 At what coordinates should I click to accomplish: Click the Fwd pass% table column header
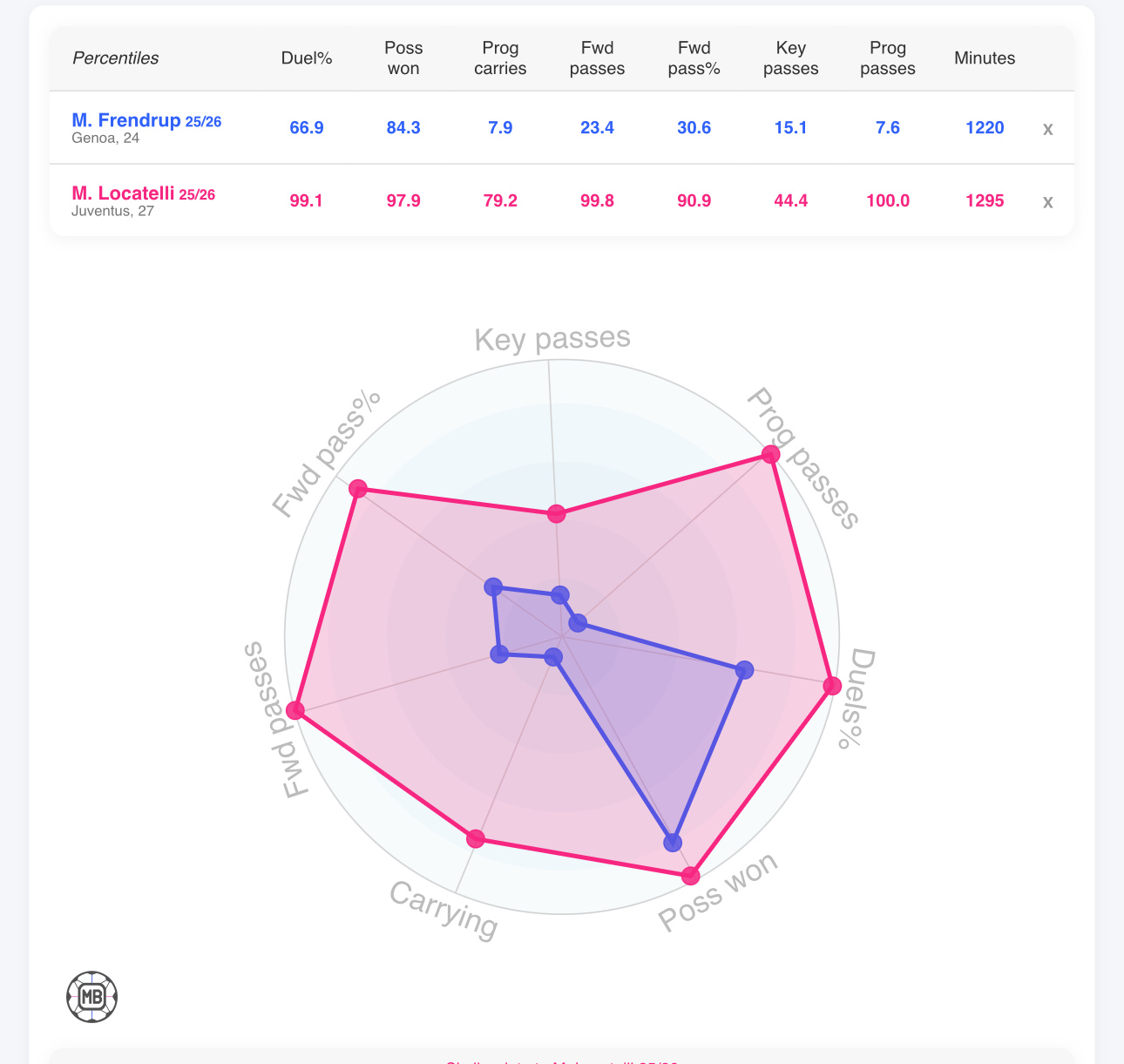click(694, 58)
